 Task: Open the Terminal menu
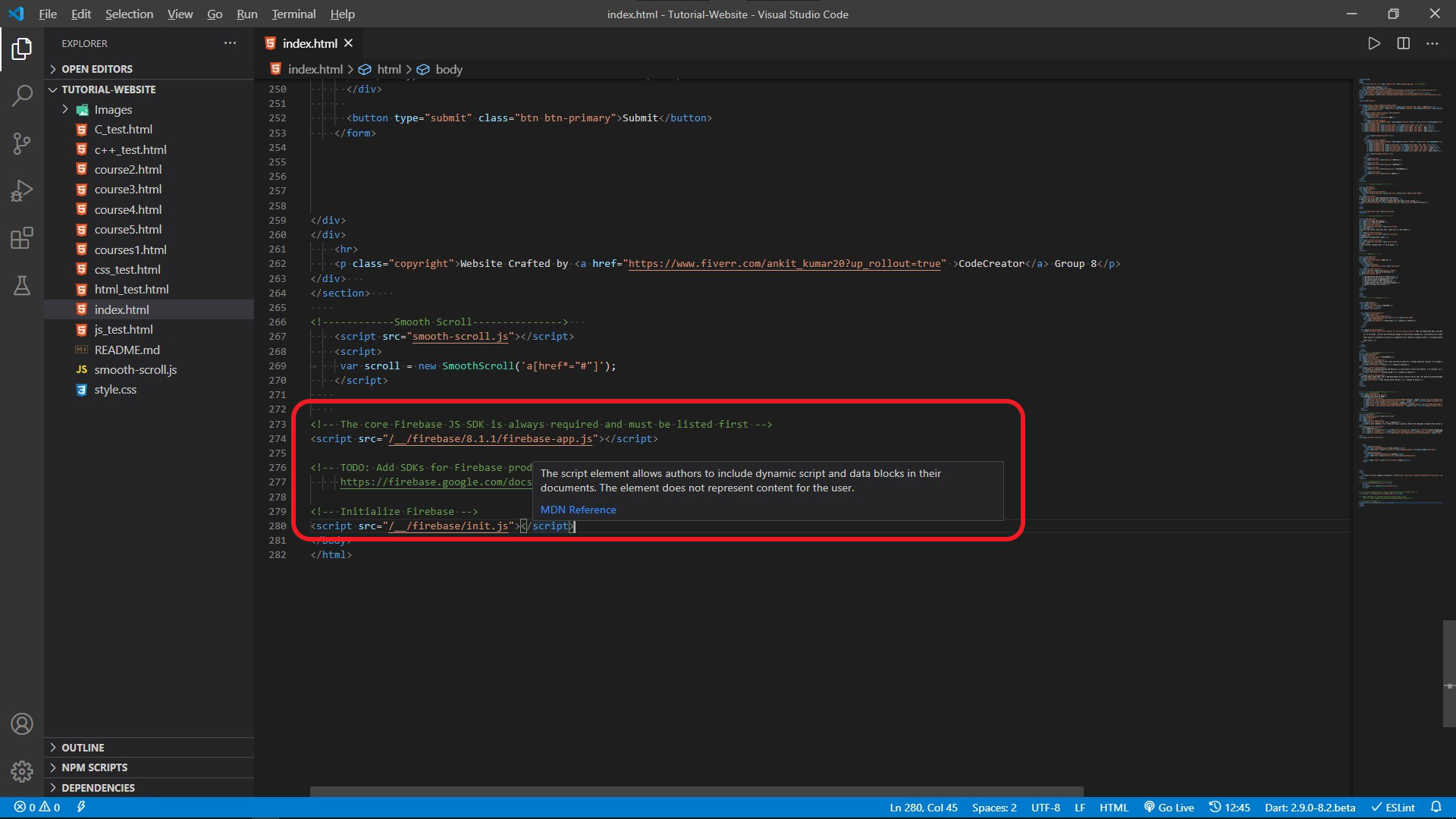click(293, 14)
